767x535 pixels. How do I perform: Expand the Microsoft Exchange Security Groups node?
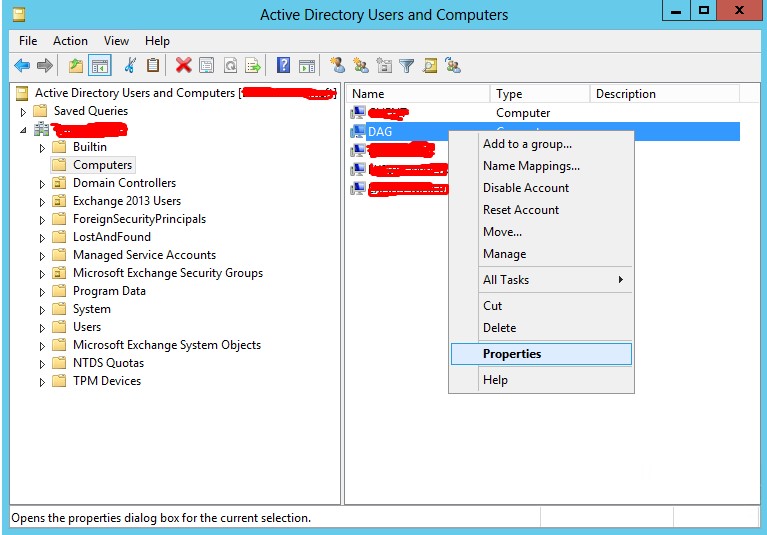tap(42, 274)
